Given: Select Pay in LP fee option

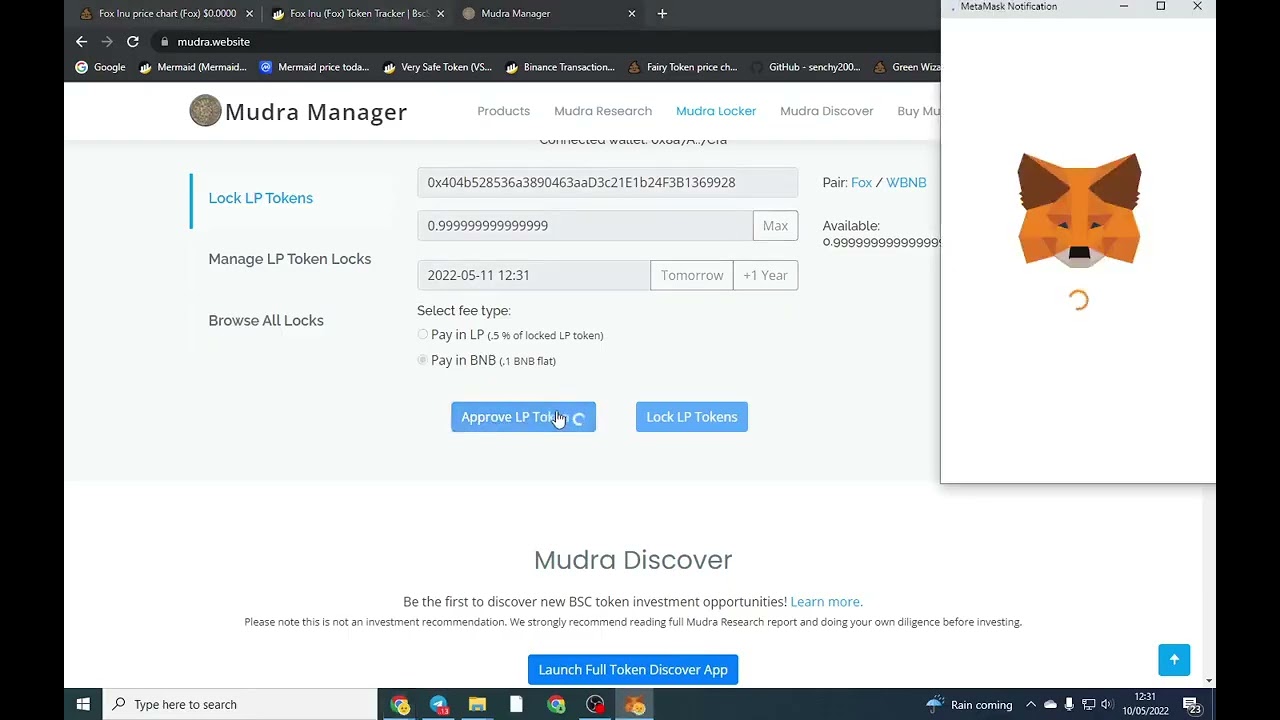Looking at the screenshot, I should point(423,334).
